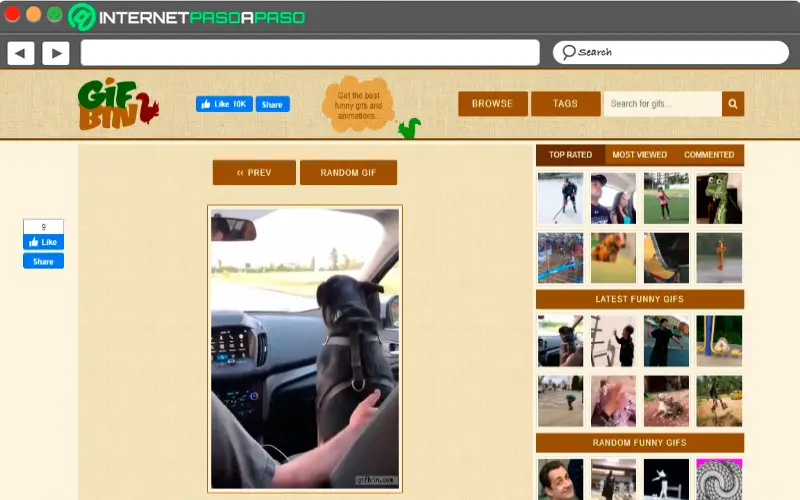Open the yellow slide gif thumbnail

[x=666, y=258]
